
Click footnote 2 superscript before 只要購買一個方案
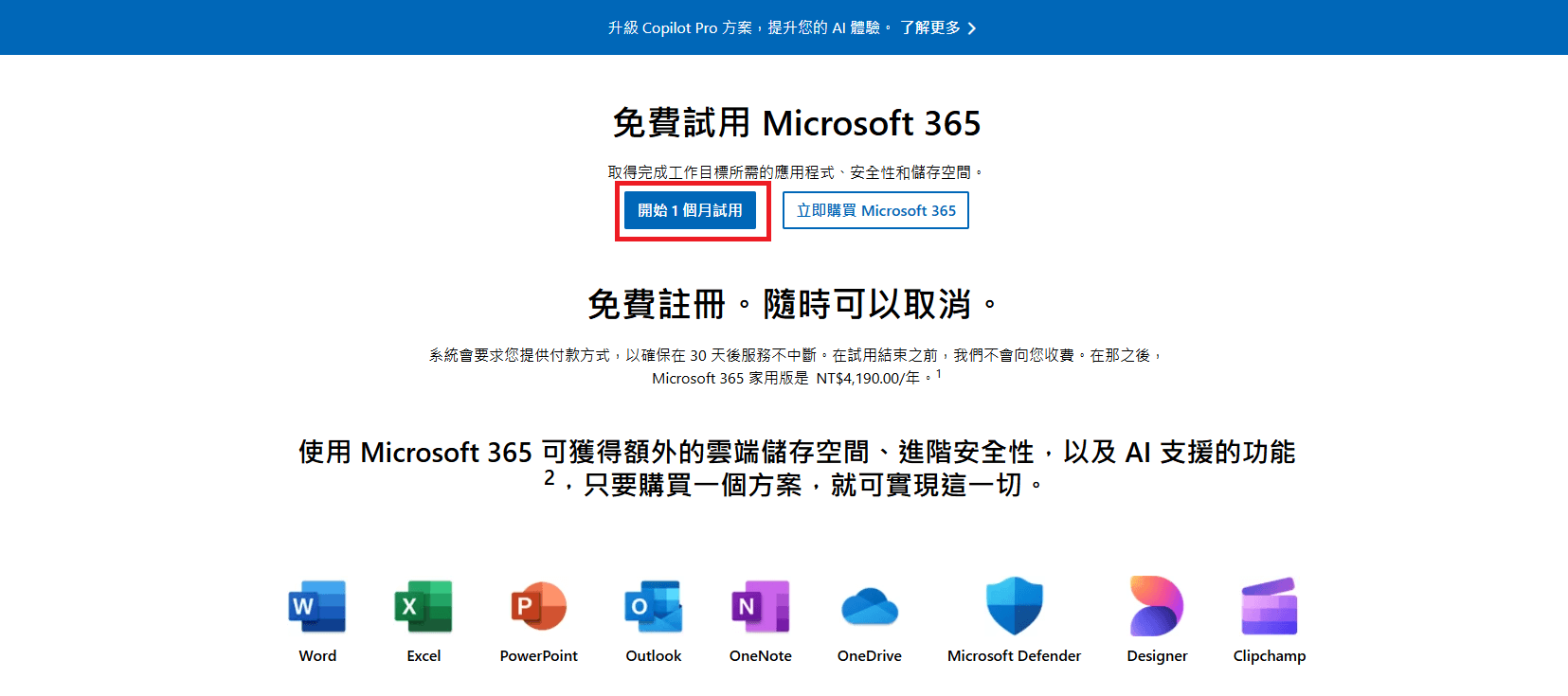[x=550, y=478]
